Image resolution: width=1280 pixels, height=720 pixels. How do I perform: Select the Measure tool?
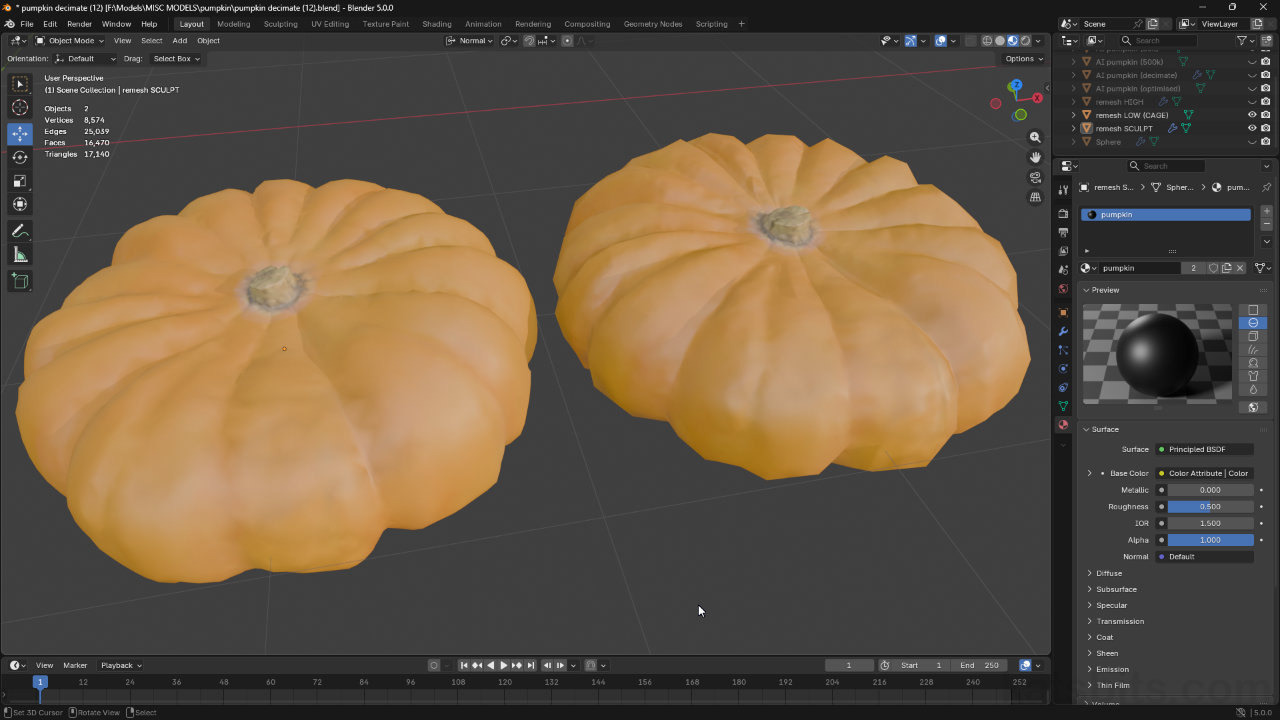[x=20, y=254]
